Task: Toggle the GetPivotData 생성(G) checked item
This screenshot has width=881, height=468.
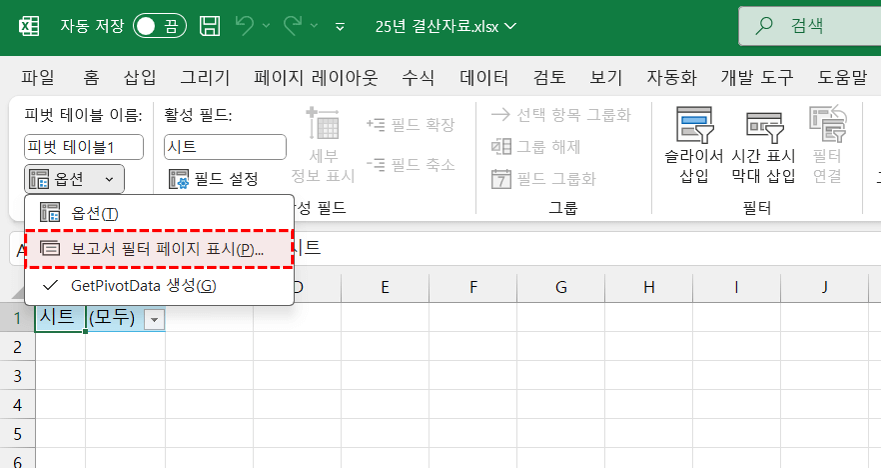Action: tap(159, 285)
